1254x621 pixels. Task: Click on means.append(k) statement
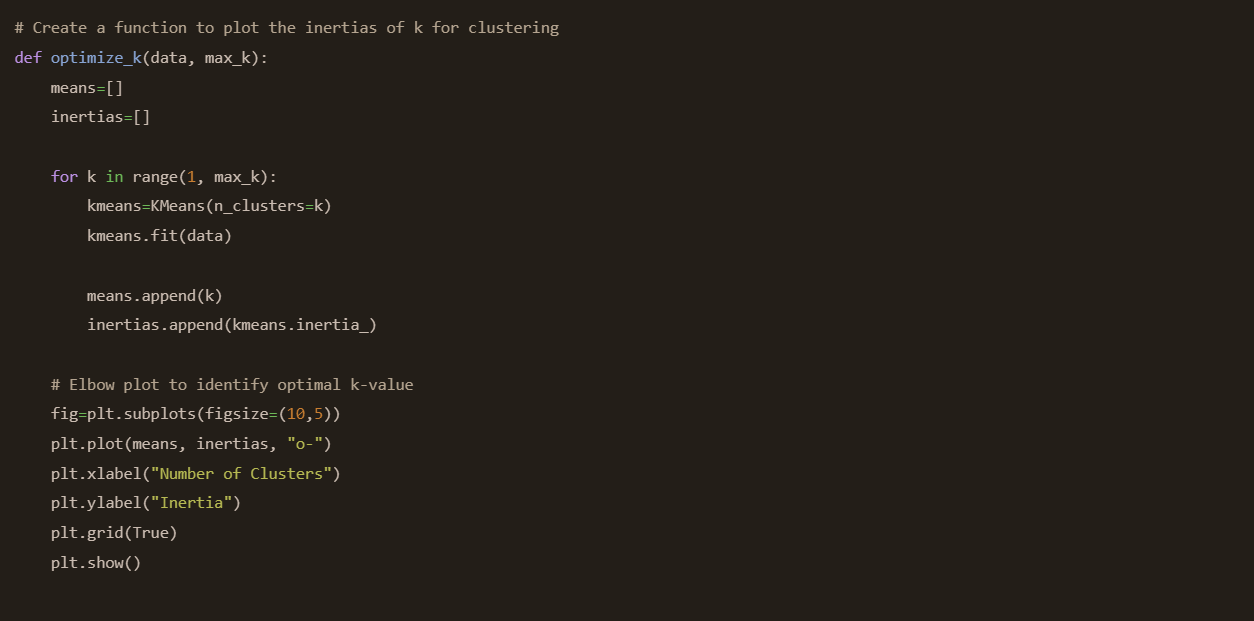[x=155, y=296]
